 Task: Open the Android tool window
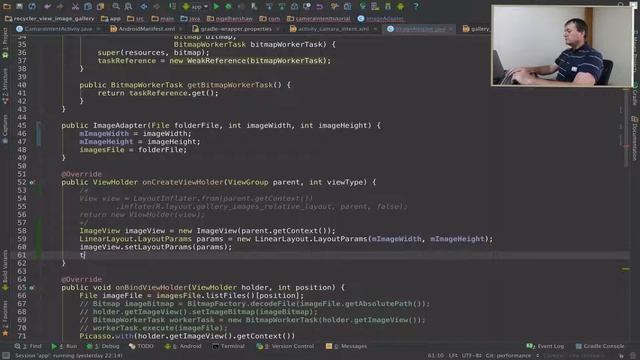point(183,346)
